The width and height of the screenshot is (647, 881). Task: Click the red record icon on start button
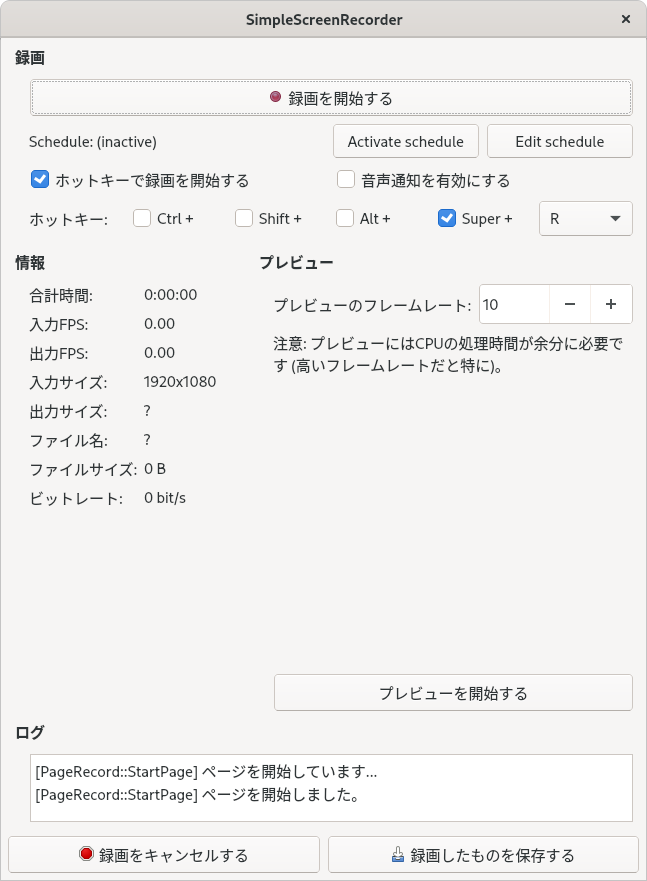(x=275, y=97)
